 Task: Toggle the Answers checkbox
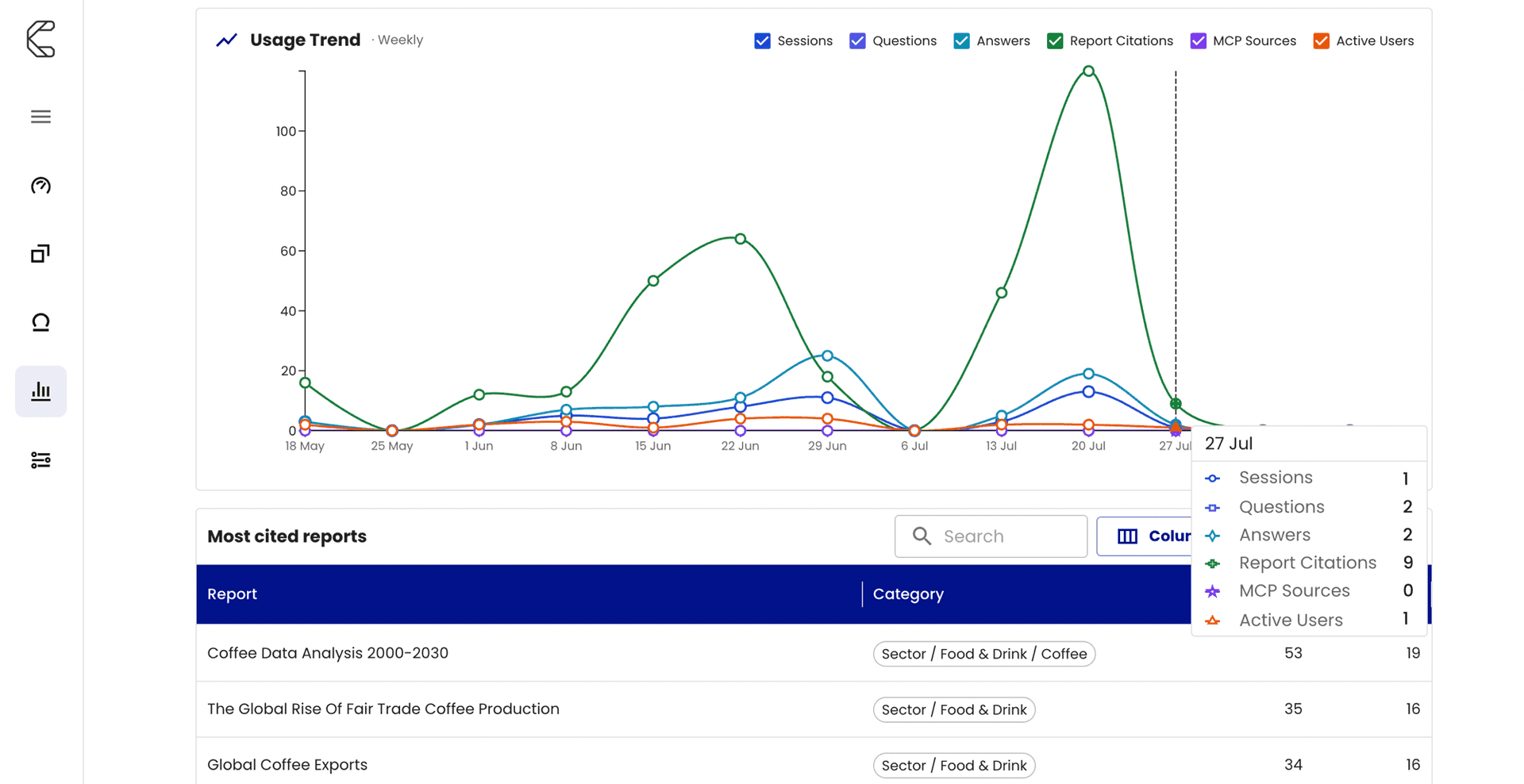coord(961,40)
